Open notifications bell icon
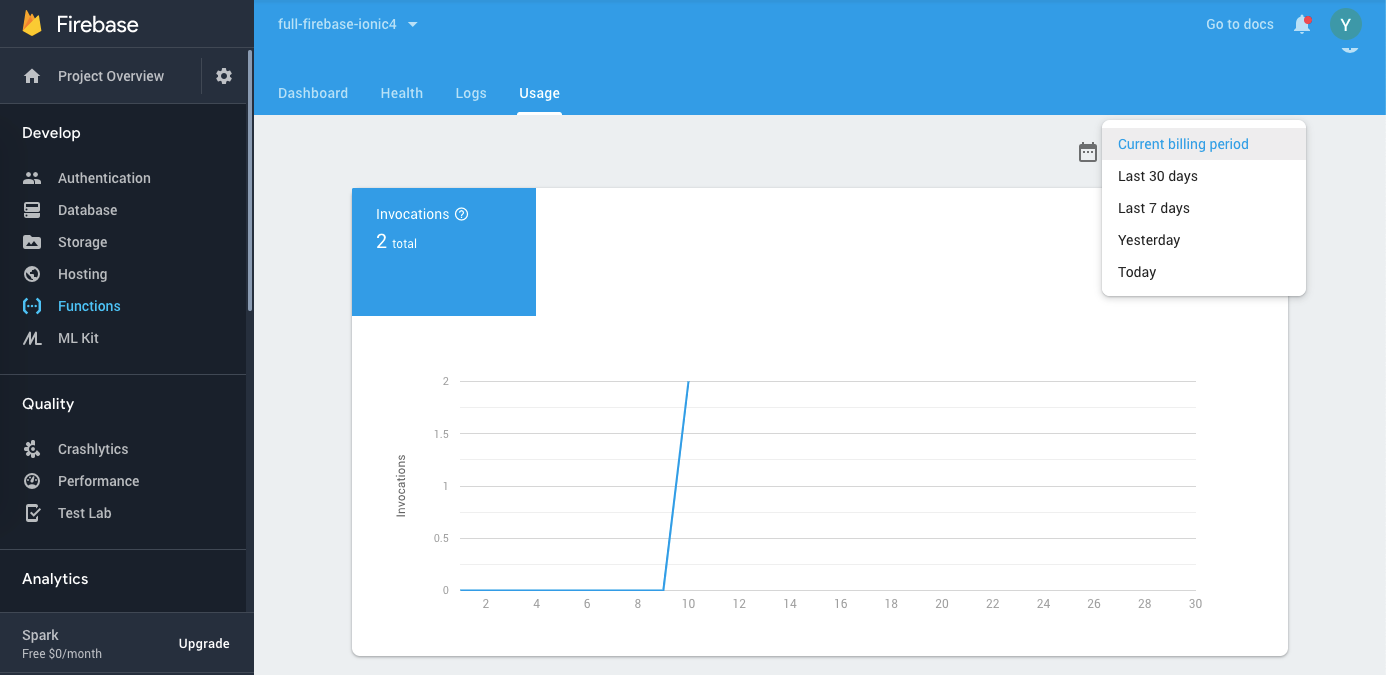Viewport: 1386px width, 675px height. click(x=1302, y=24)
